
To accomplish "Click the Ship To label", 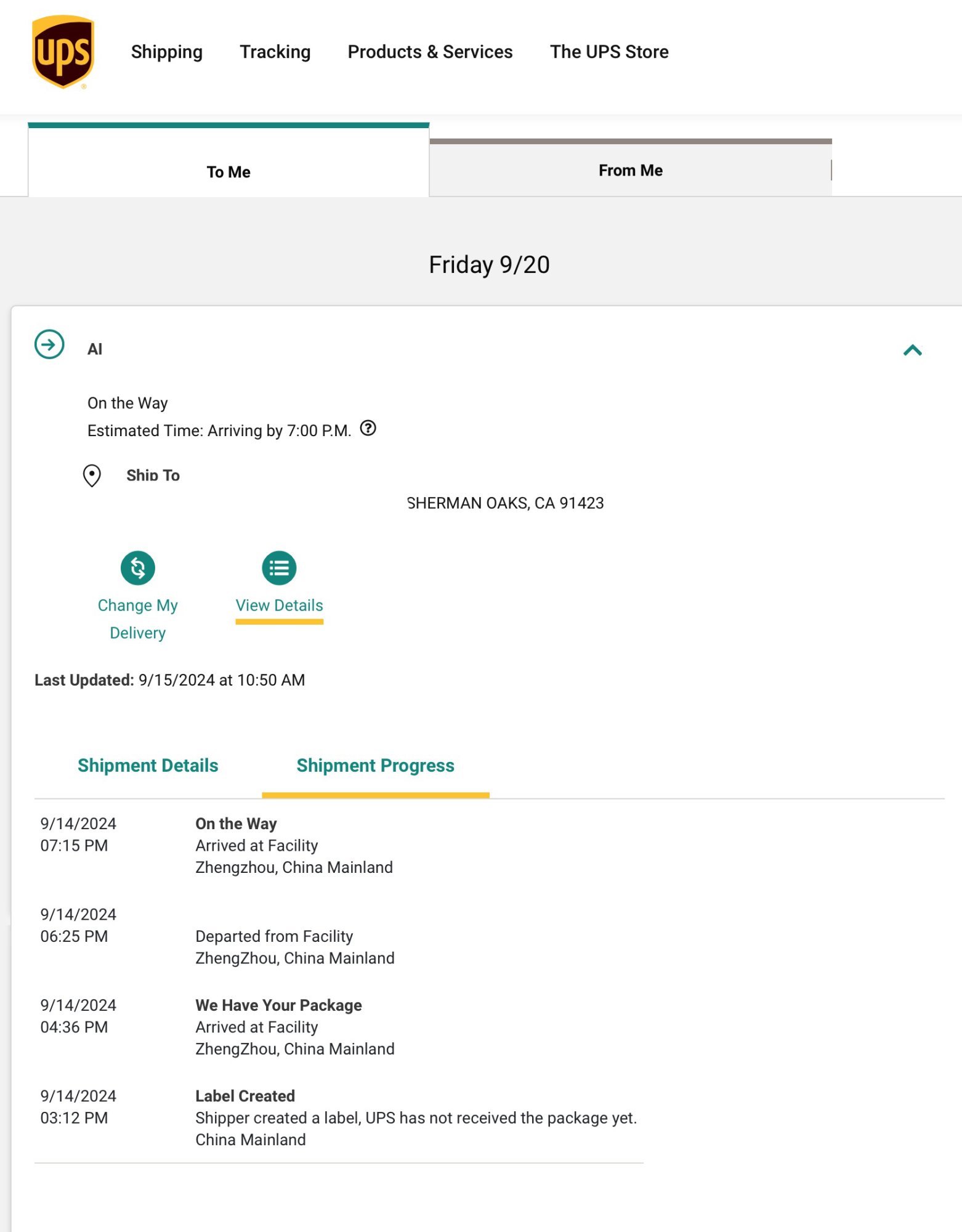I will 153,476.
